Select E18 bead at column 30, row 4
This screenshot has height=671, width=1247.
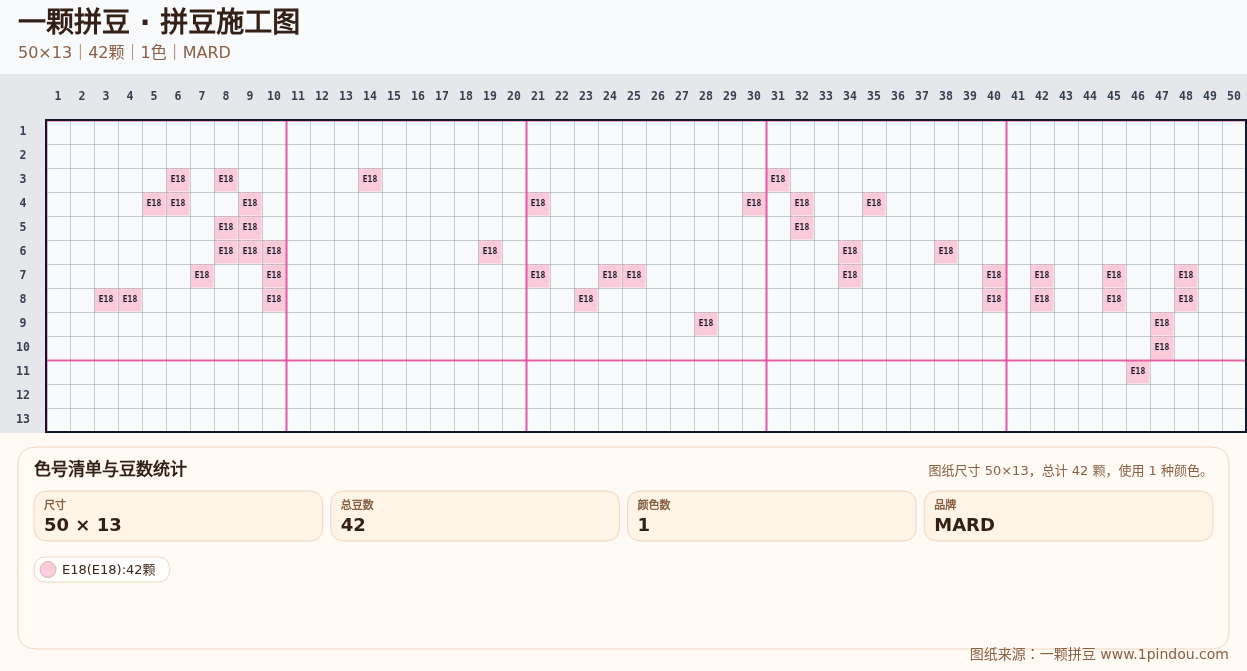pyautogui.click(x=754, y=204)
